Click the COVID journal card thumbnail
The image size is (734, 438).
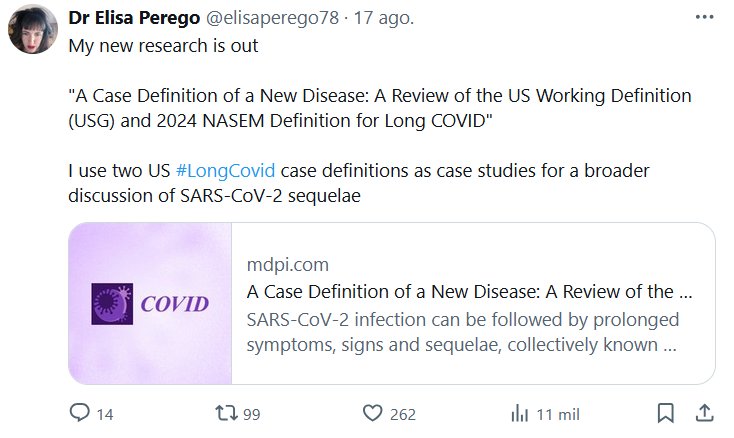click(x=150, y=303)
